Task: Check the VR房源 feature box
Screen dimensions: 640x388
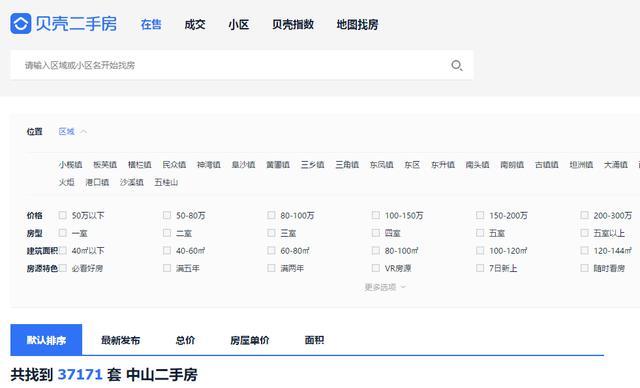Action: pyautogui.click(x=376, y=268)
